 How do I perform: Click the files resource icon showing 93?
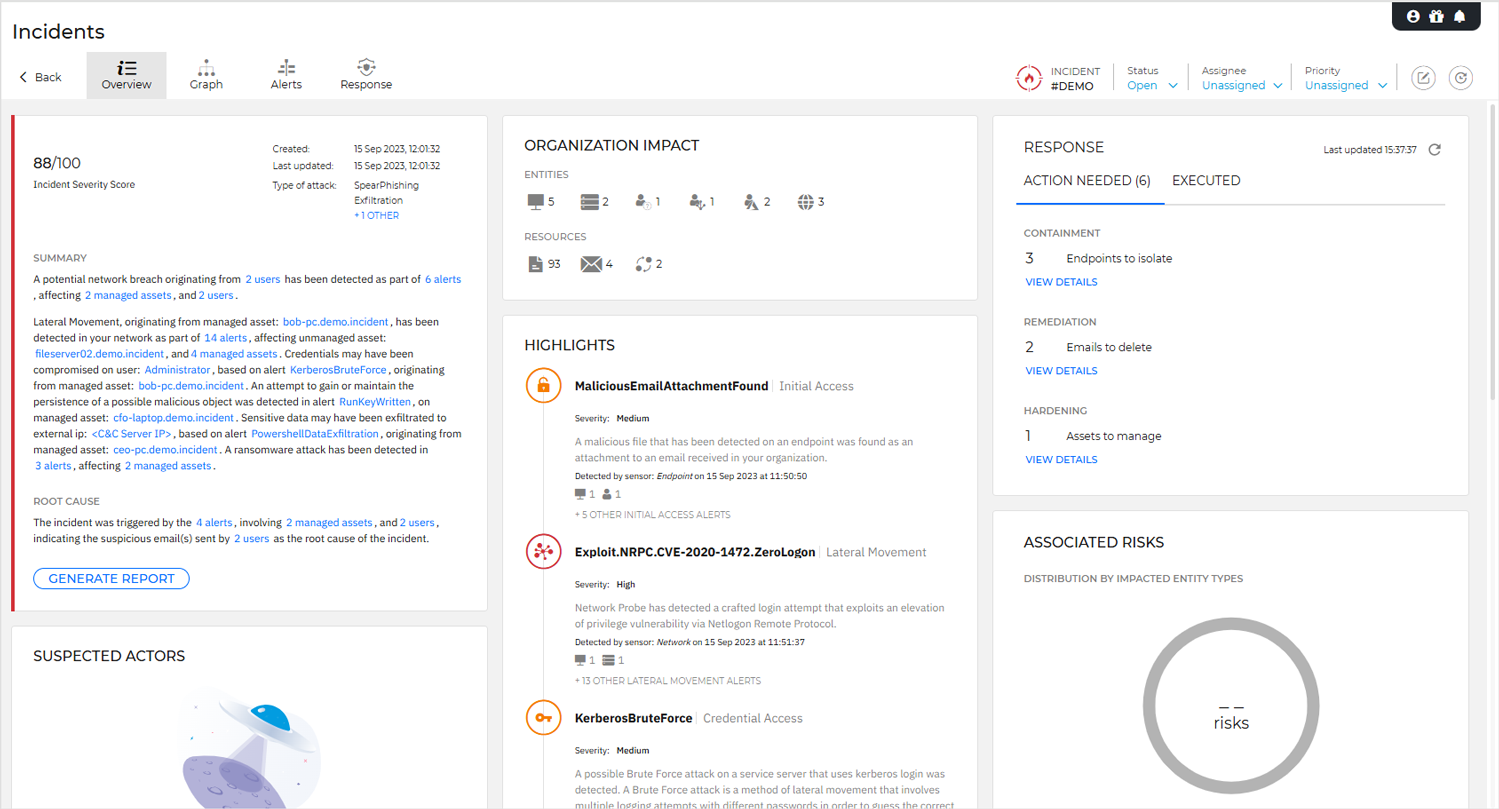click(535, 264)
